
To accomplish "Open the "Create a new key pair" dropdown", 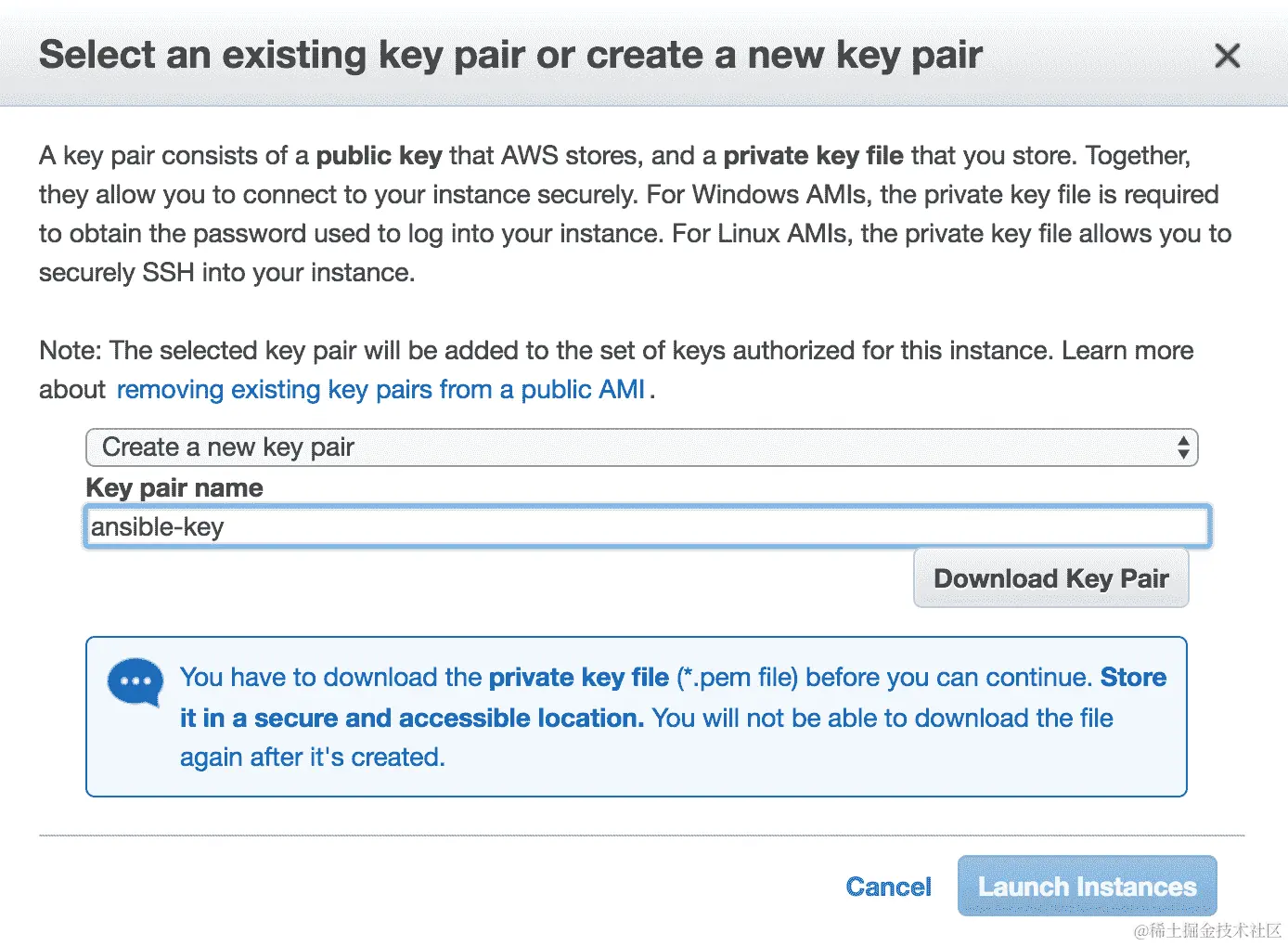I will (x=640, y=447).
